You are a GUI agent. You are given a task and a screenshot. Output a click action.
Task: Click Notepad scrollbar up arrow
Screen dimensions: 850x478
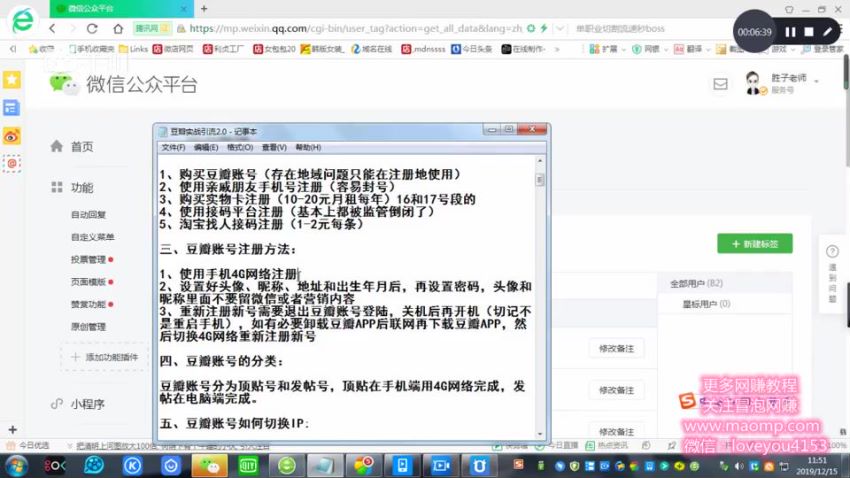540,161
